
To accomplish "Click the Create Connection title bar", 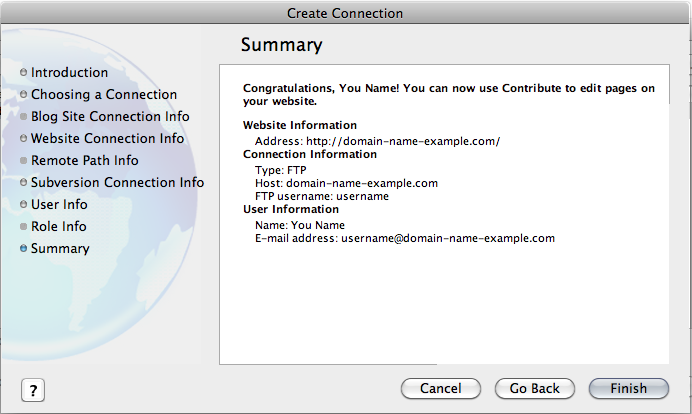I will (x=345, y=13).
